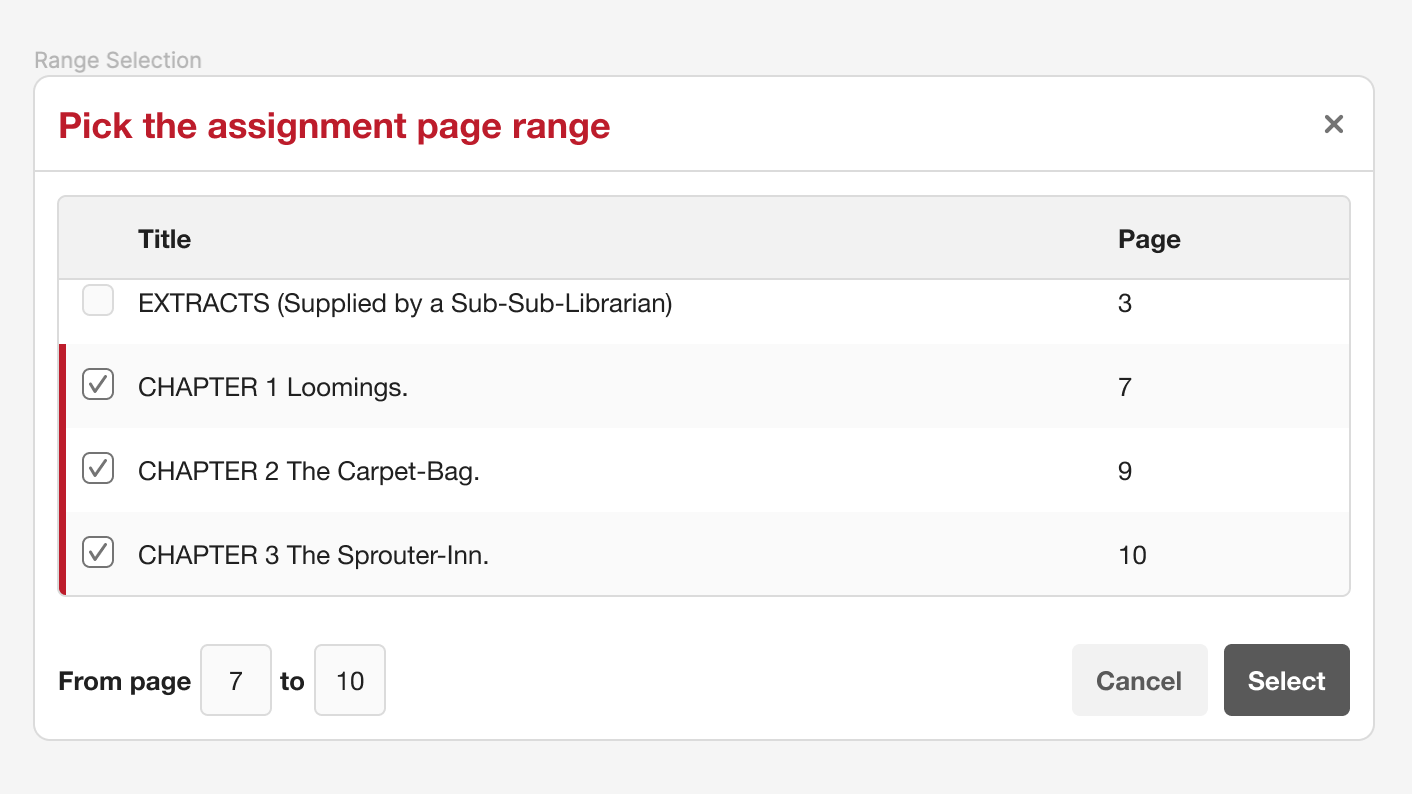
Task: Disable the CHAPTER 2 The Carpet-Bag checkbox
Action: click(97, 468)
